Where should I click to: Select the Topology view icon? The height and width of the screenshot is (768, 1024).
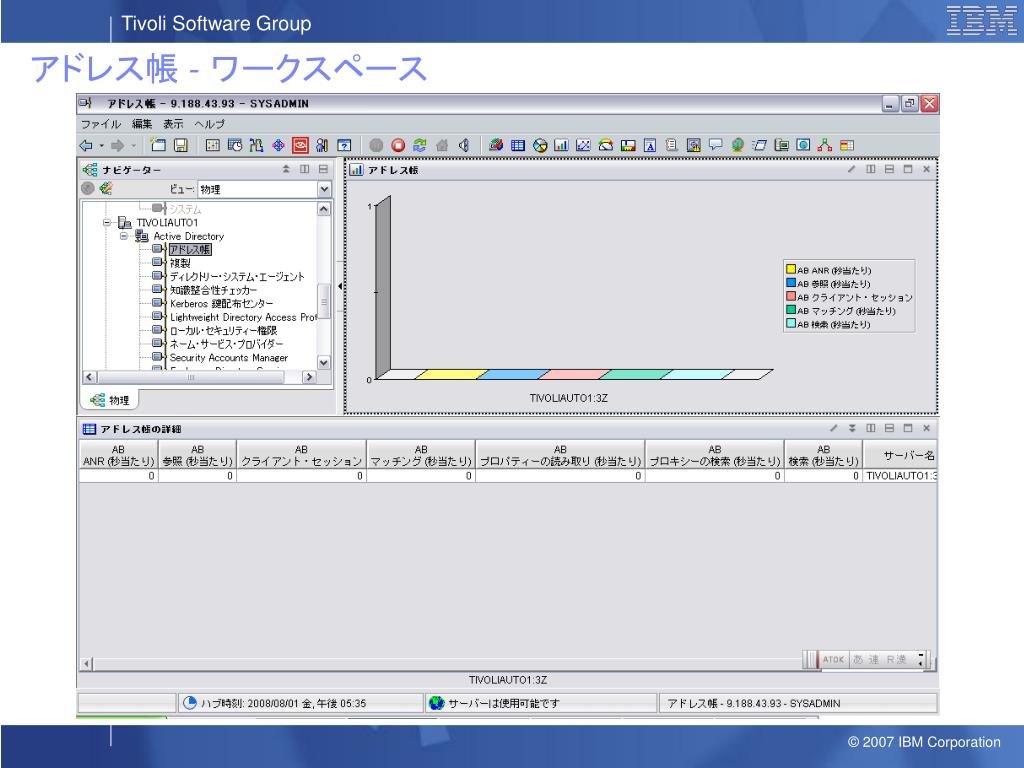[x=825, y=145]
